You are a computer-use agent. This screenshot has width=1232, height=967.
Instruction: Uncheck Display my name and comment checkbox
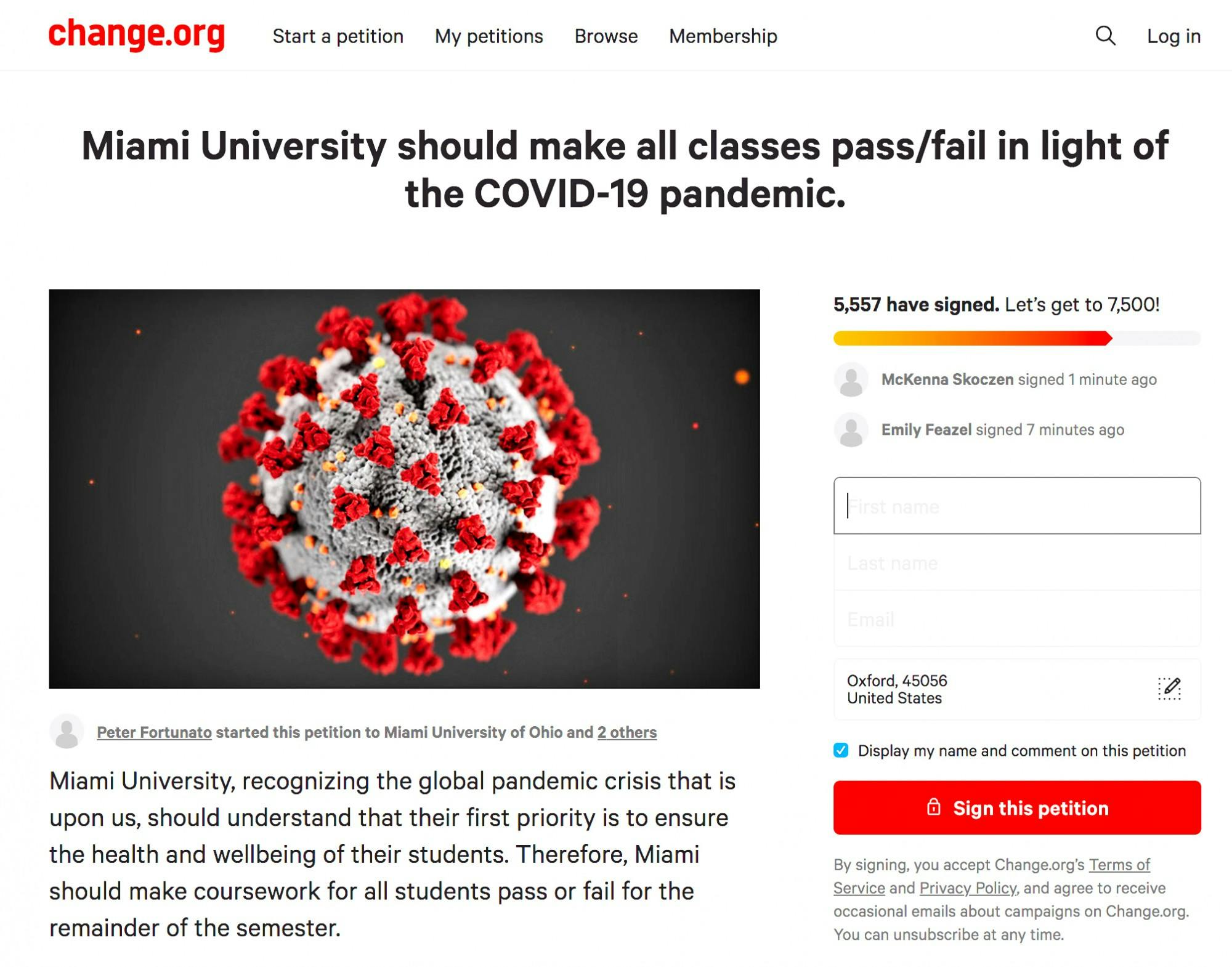click(x=841, y=750)
